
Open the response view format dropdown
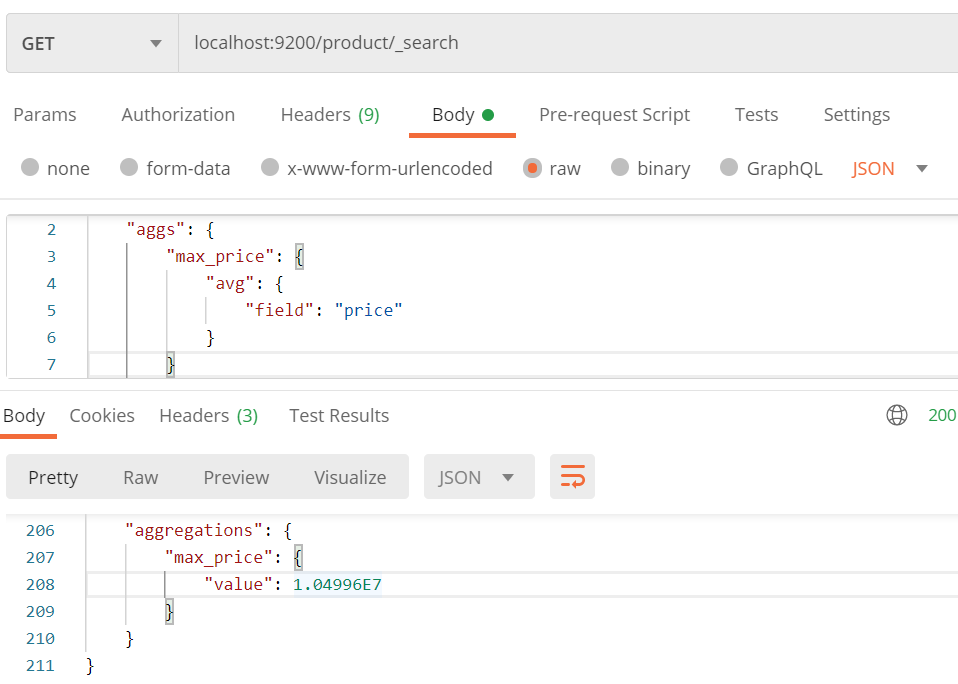coord(478,477)
